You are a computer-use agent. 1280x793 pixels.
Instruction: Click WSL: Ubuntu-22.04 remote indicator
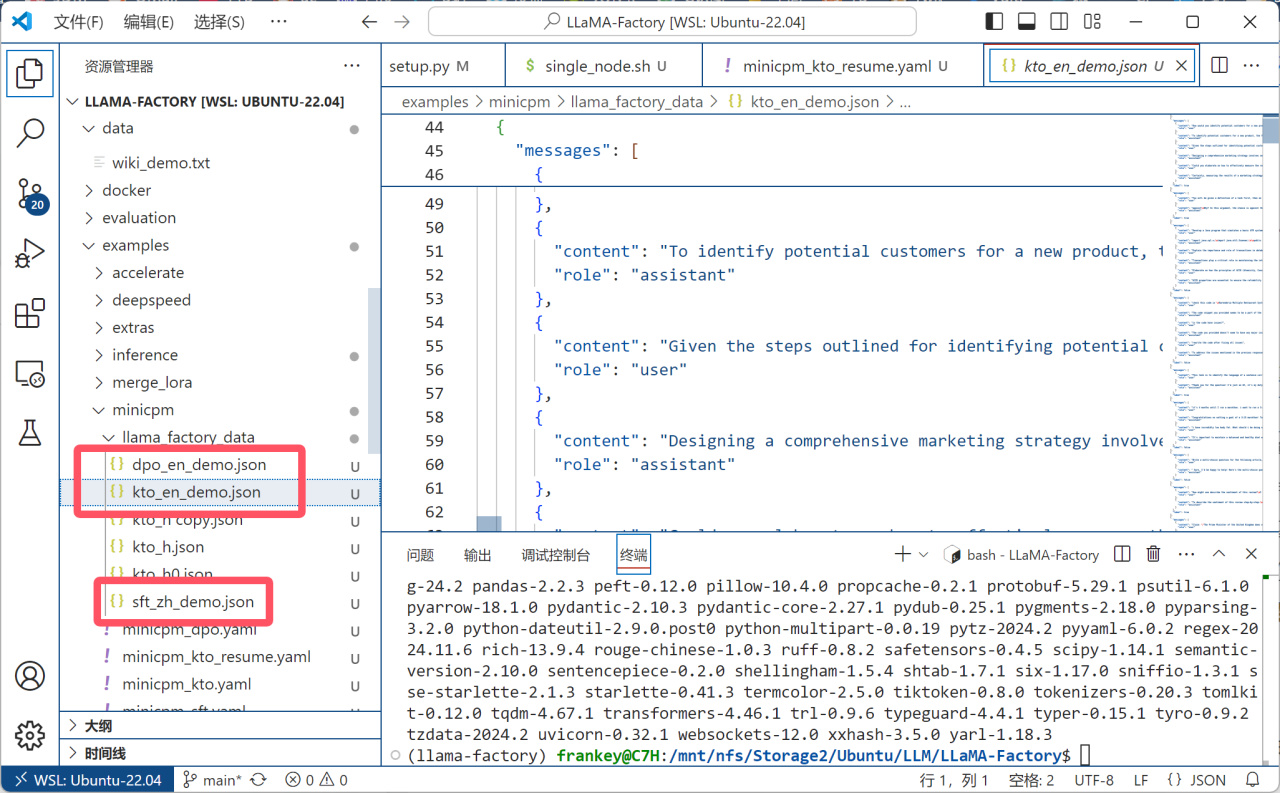pyautogui.click(x=87, y=780)
